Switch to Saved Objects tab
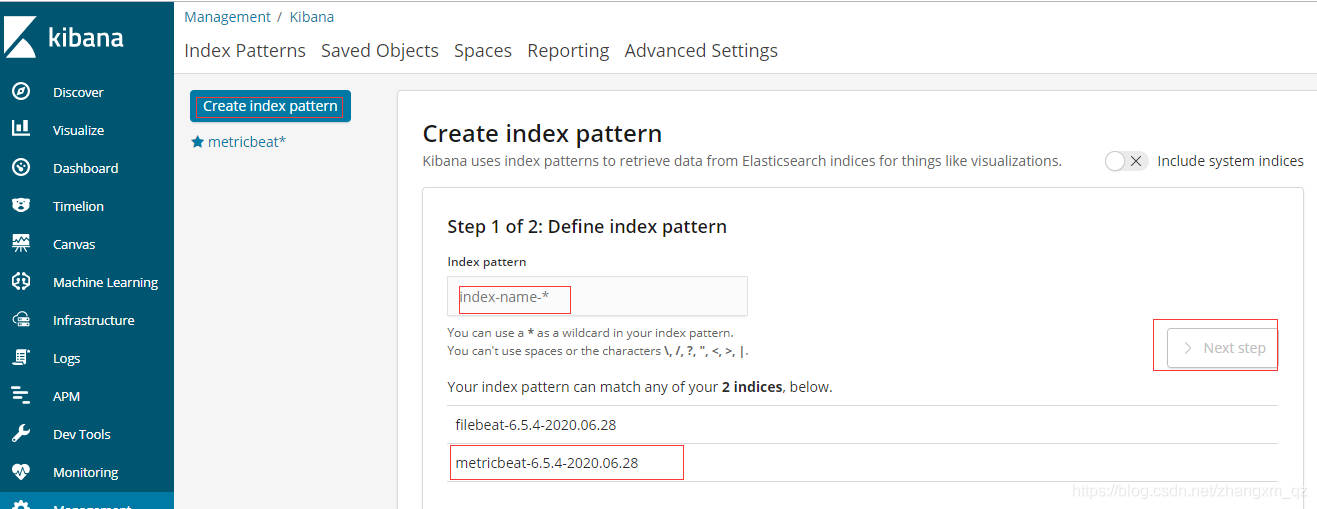The height and width of the screenshot is (509, 1317). 380,51
